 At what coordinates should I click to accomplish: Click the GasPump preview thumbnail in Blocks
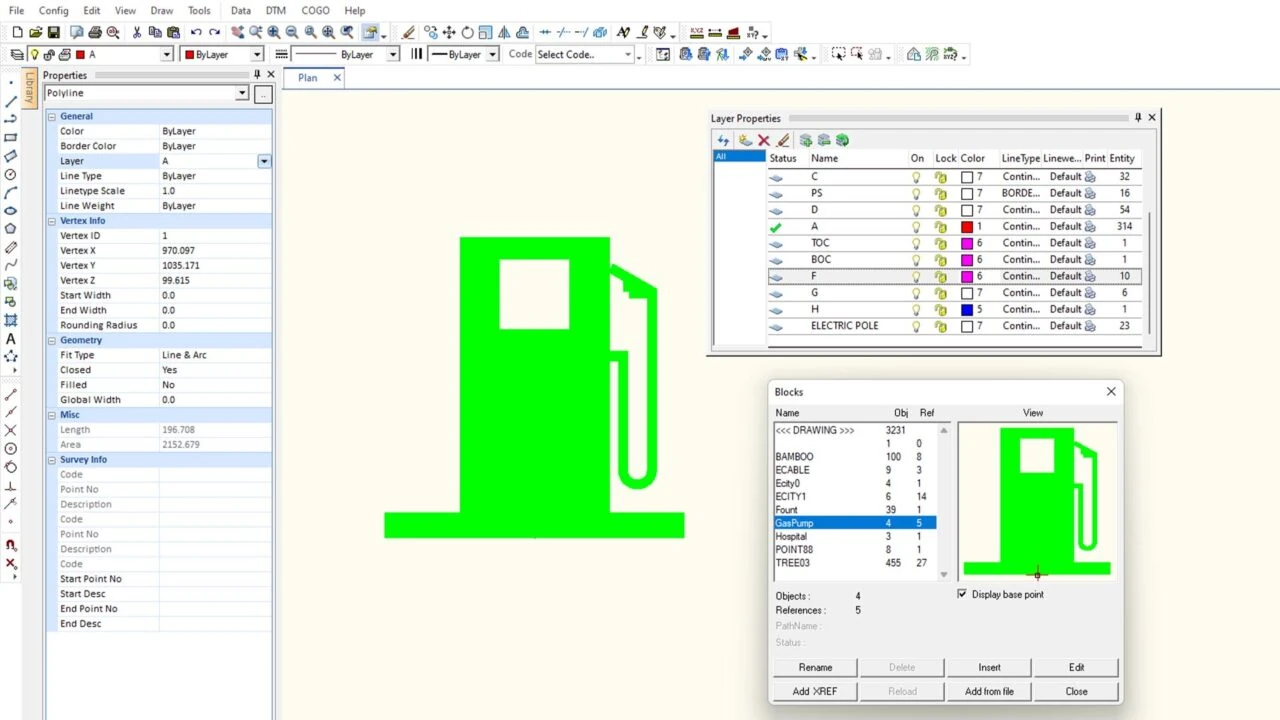pos(1037,501)
